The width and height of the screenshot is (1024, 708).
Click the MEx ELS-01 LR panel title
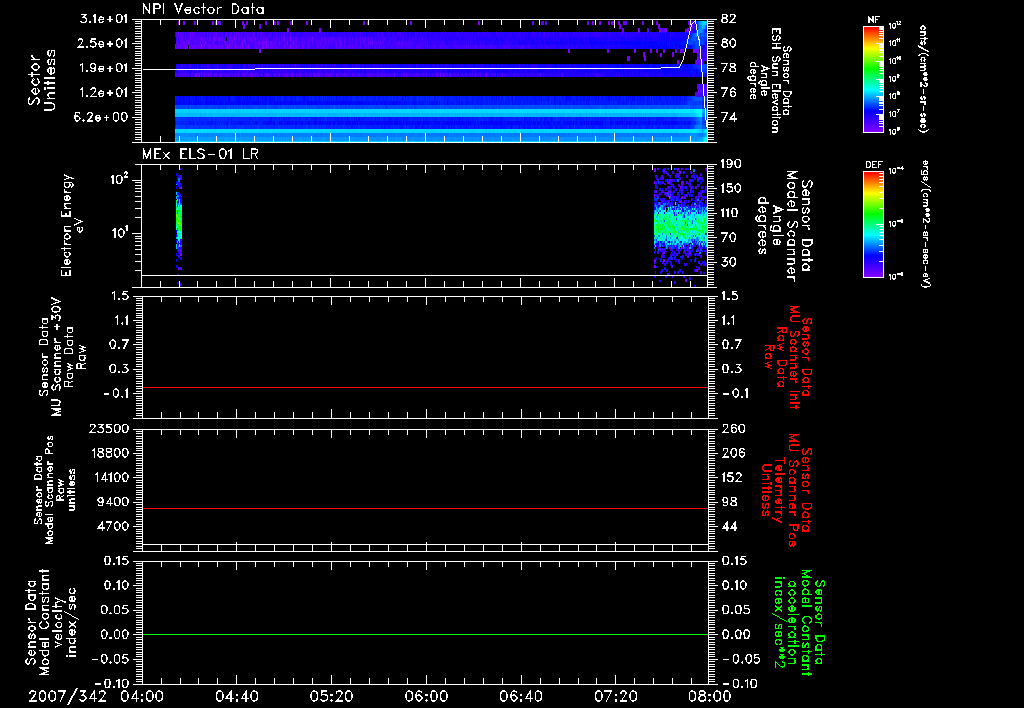click(200, 154)
